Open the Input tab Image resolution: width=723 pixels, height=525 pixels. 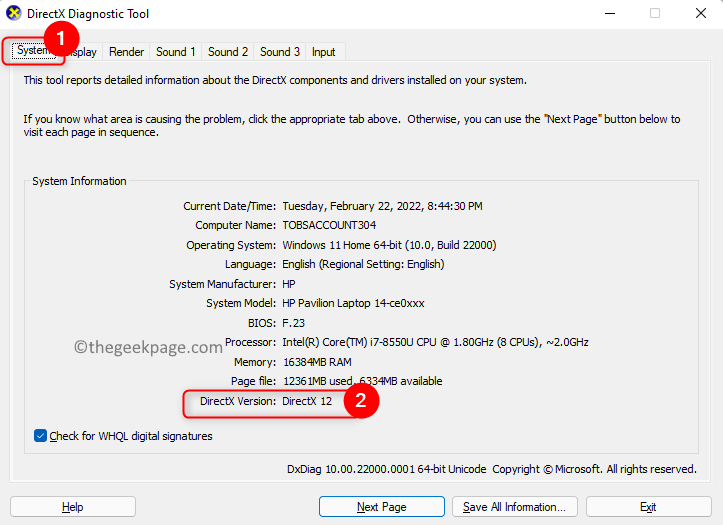coord(323,52)
